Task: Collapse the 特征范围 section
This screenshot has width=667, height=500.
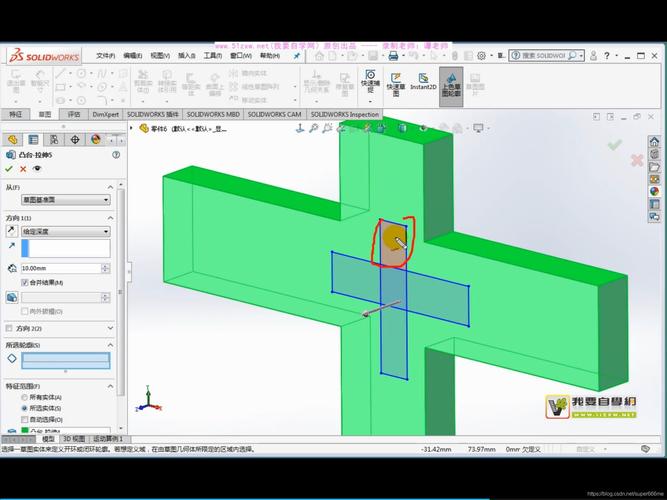Action: tap(110, 386)
